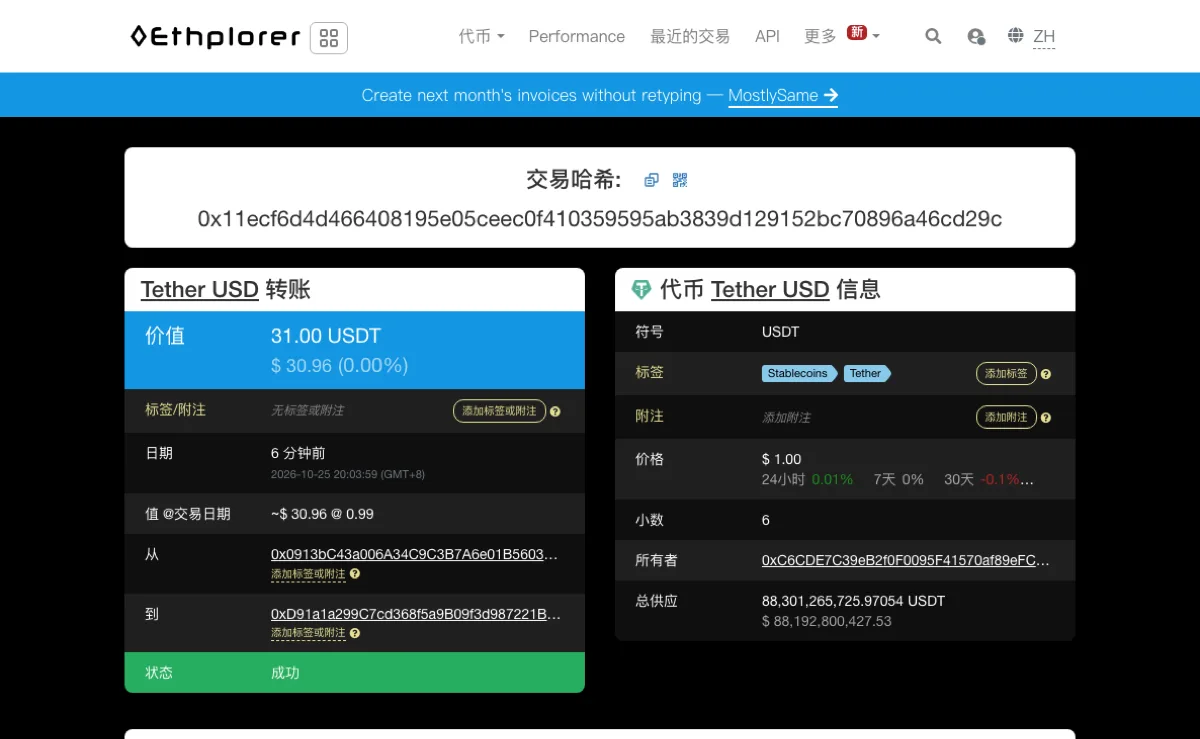Click the 24小时 0.01% change
This screenshot has height=739, width=1200.
(807, 480)
